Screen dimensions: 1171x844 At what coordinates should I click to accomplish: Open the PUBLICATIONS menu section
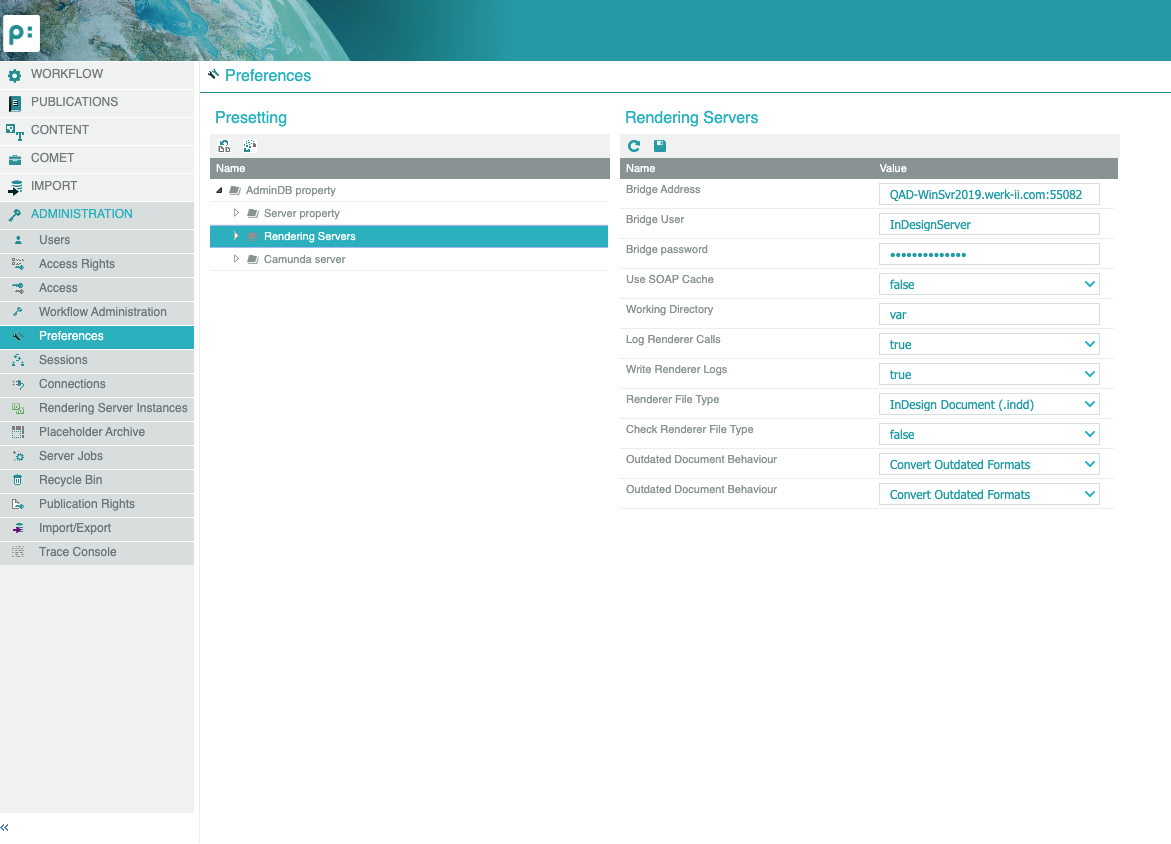[74, 102]
